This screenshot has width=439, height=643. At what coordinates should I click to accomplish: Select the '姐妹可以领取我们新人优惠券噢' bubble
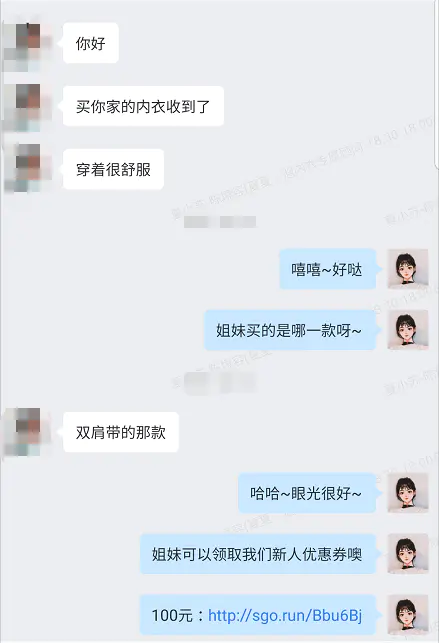pos(258,554)
